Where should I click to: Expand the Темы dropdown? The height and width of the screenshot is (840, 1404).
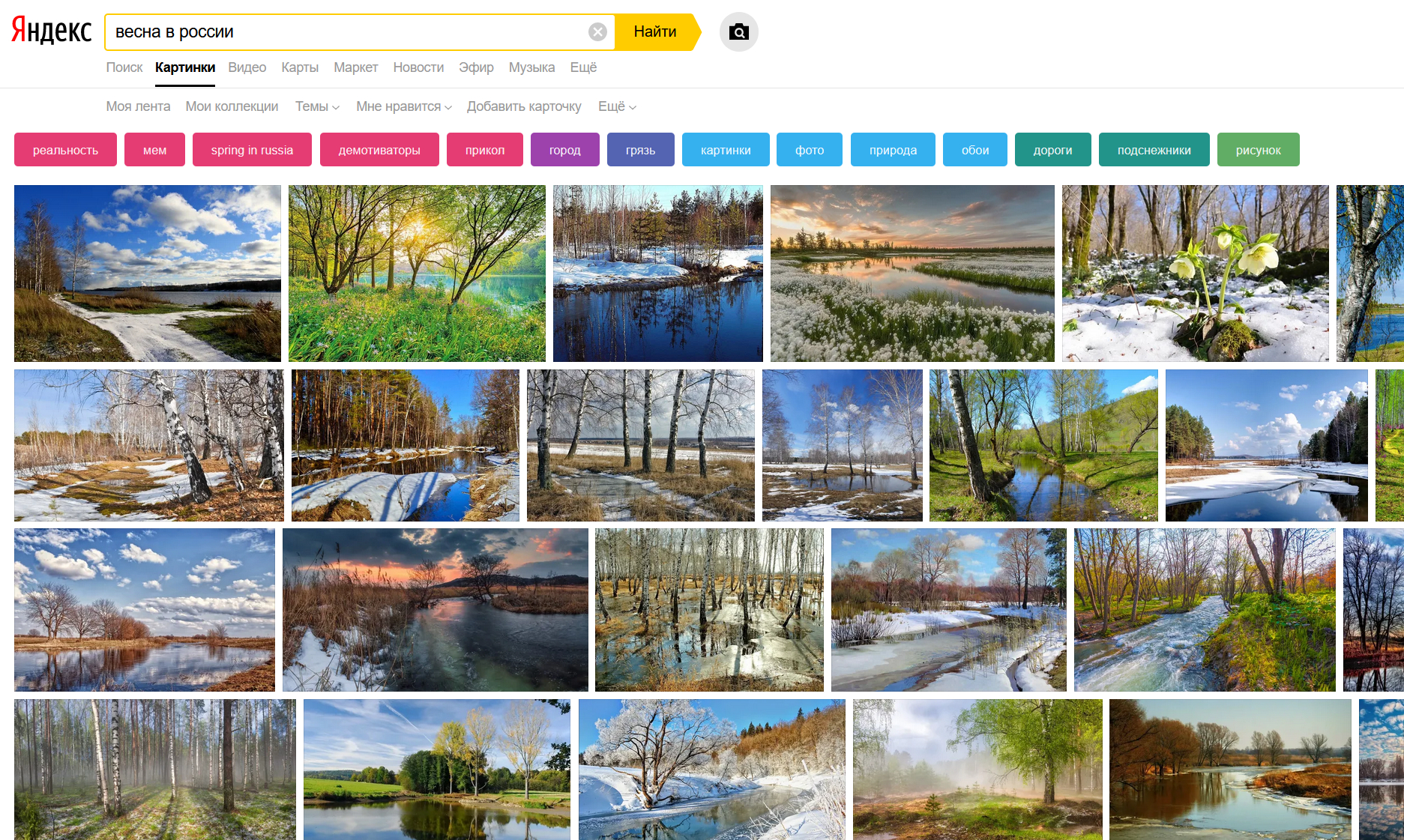(317, 106)
